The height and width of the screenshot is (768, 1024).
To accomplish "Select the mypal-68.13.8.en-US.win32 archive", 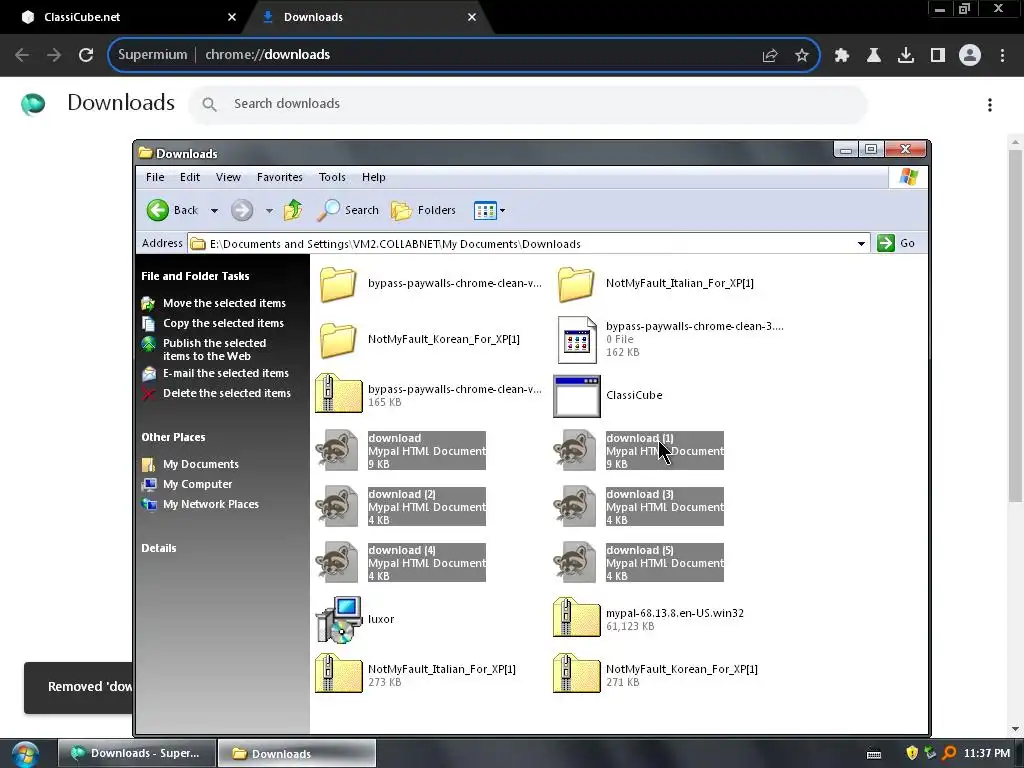I will click(x=648, y=619).
